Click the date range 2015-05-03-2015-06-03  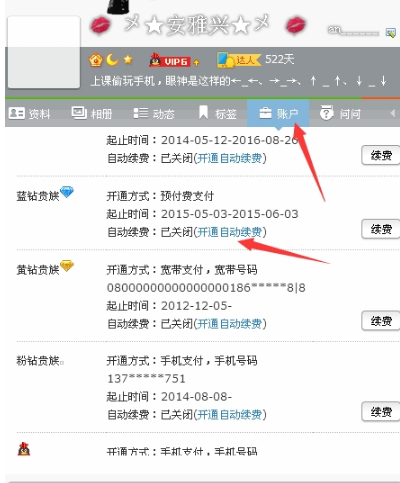(230, 214)
